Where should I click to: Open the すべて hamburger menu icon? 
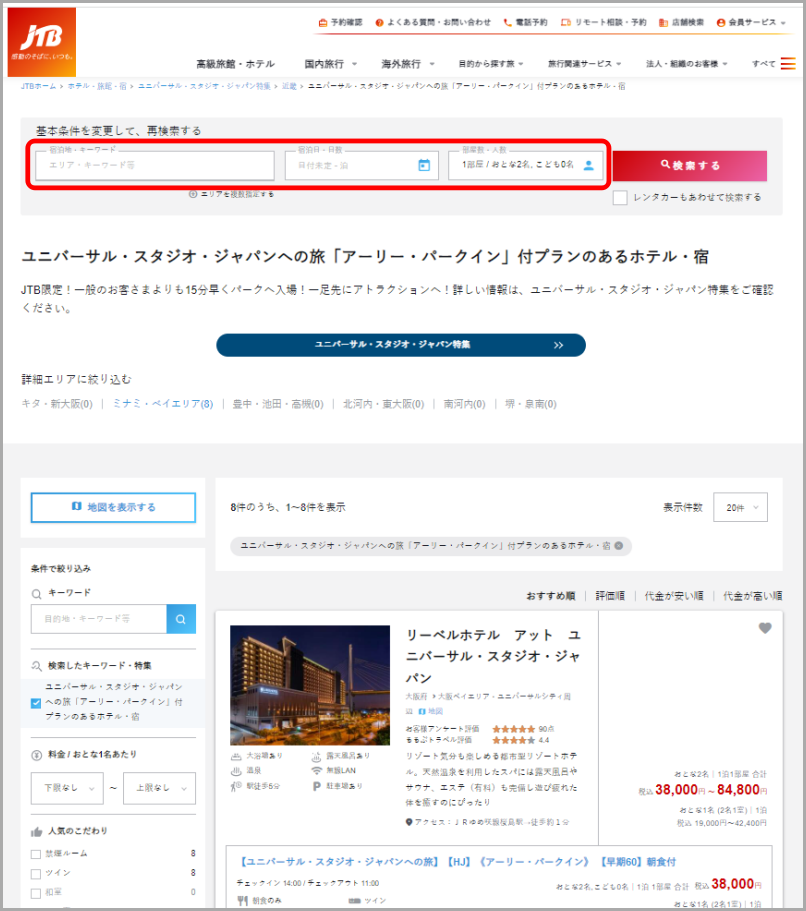point(788,63)
